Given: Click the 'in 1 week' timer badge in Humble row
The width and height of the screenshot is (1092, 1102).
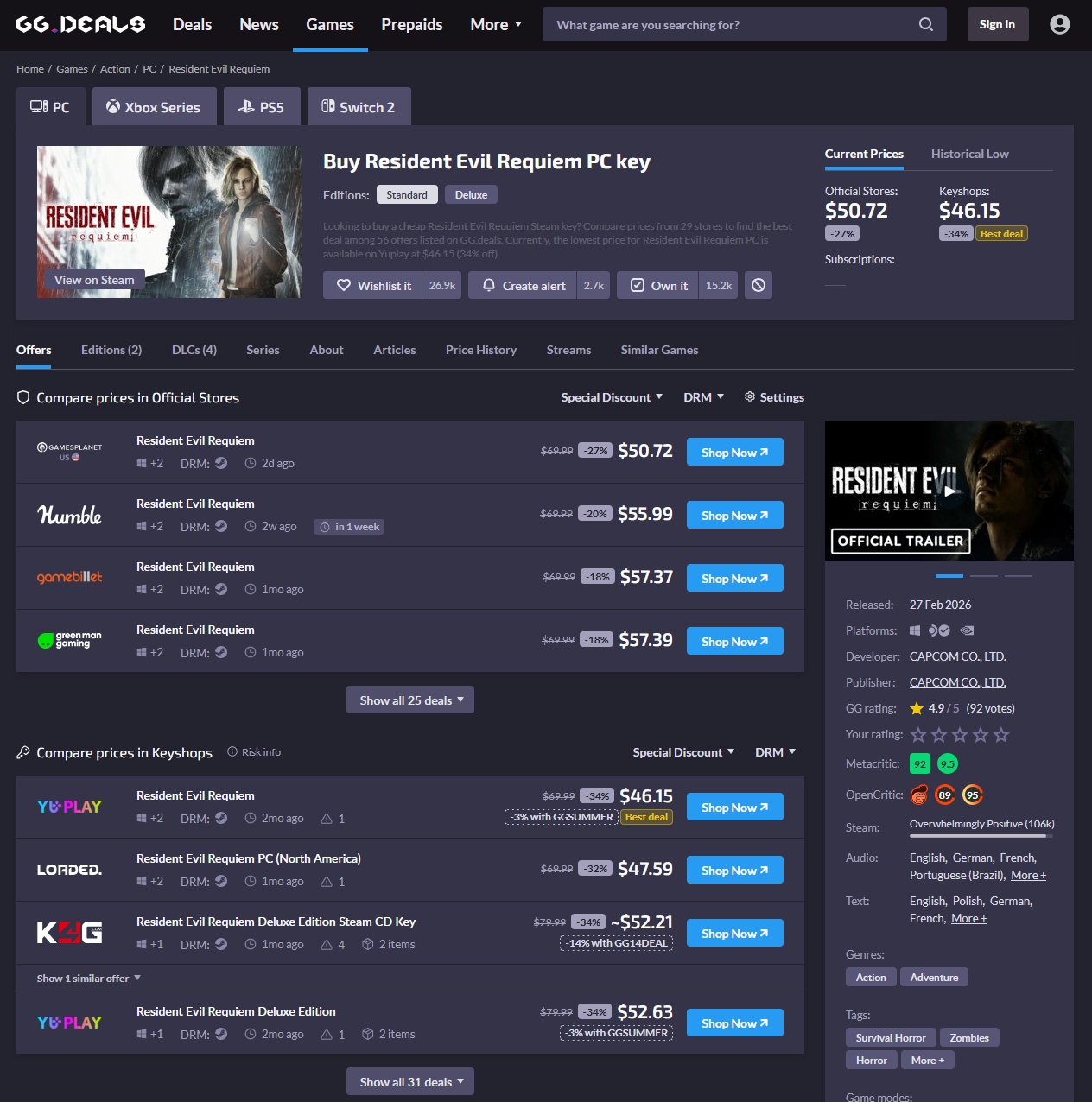Looking at the screenshot, I should (x=349, y=527).
